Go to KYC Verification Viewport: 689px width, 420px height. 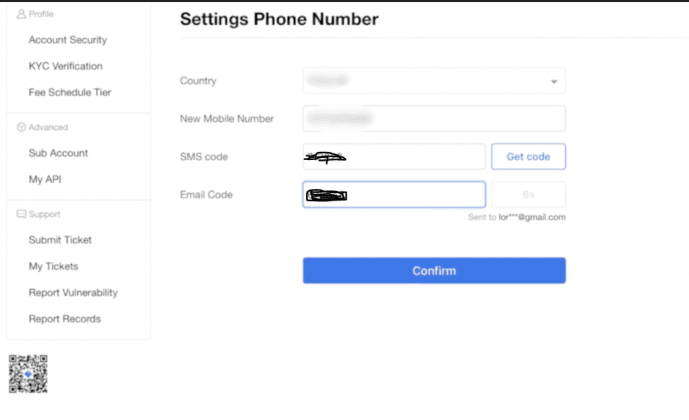tap(65, 66)
